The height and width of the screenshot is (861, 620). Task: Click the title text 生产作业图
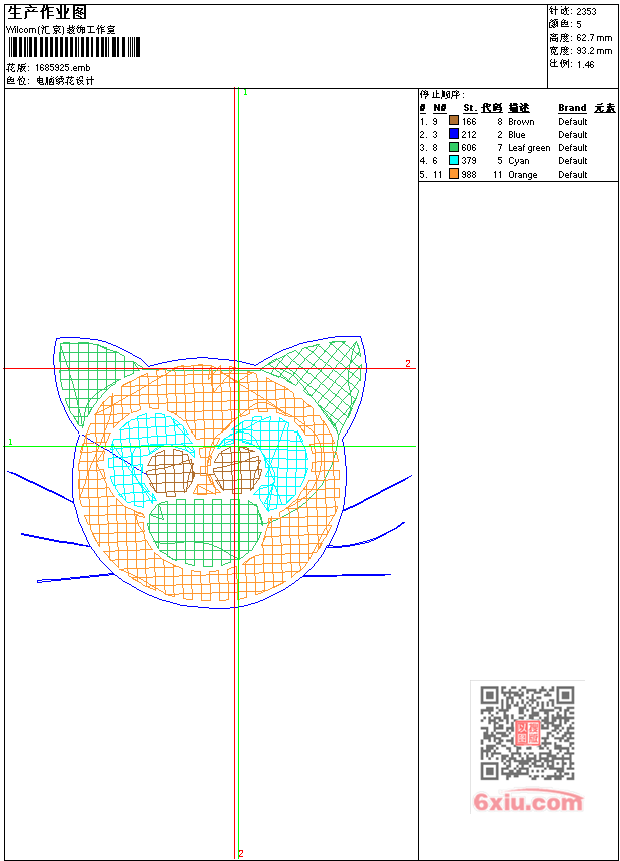point(46,13)
